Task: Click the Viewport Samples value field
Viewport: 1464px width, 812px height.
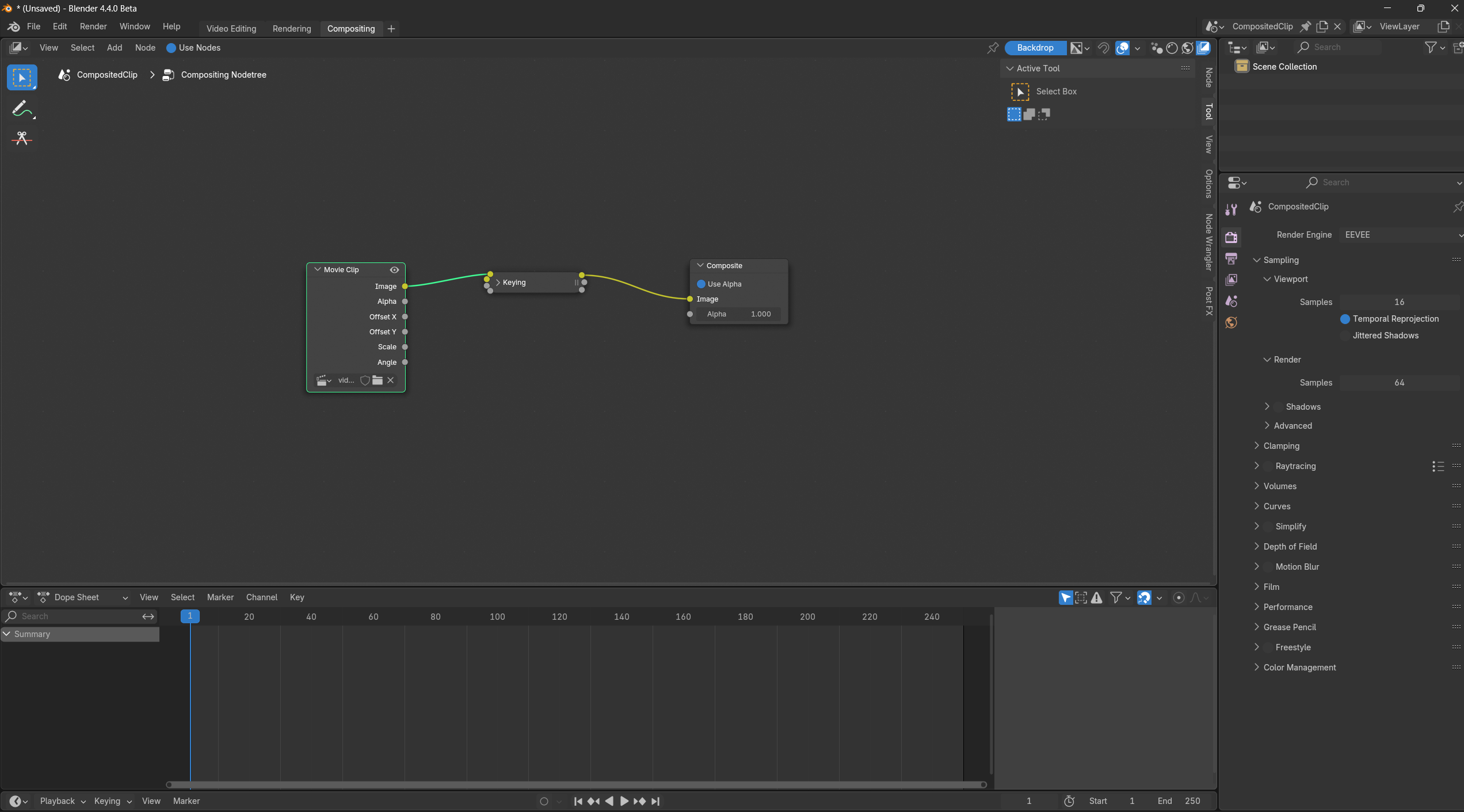Action: click(x=1399, y=302)
